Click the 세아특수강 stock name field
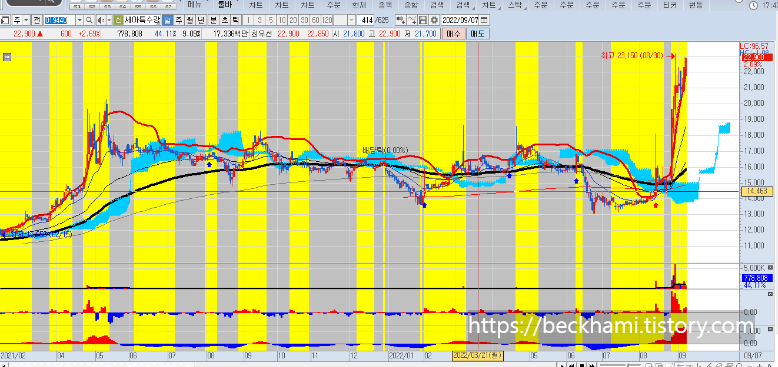This screenshot has width=778, height=367. (141, 20)
